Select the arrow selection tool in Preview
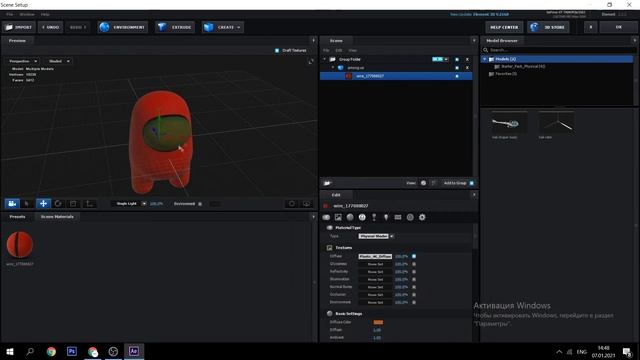Image resolution: width=640 pixels, height=360 pixels. [27, 203]
